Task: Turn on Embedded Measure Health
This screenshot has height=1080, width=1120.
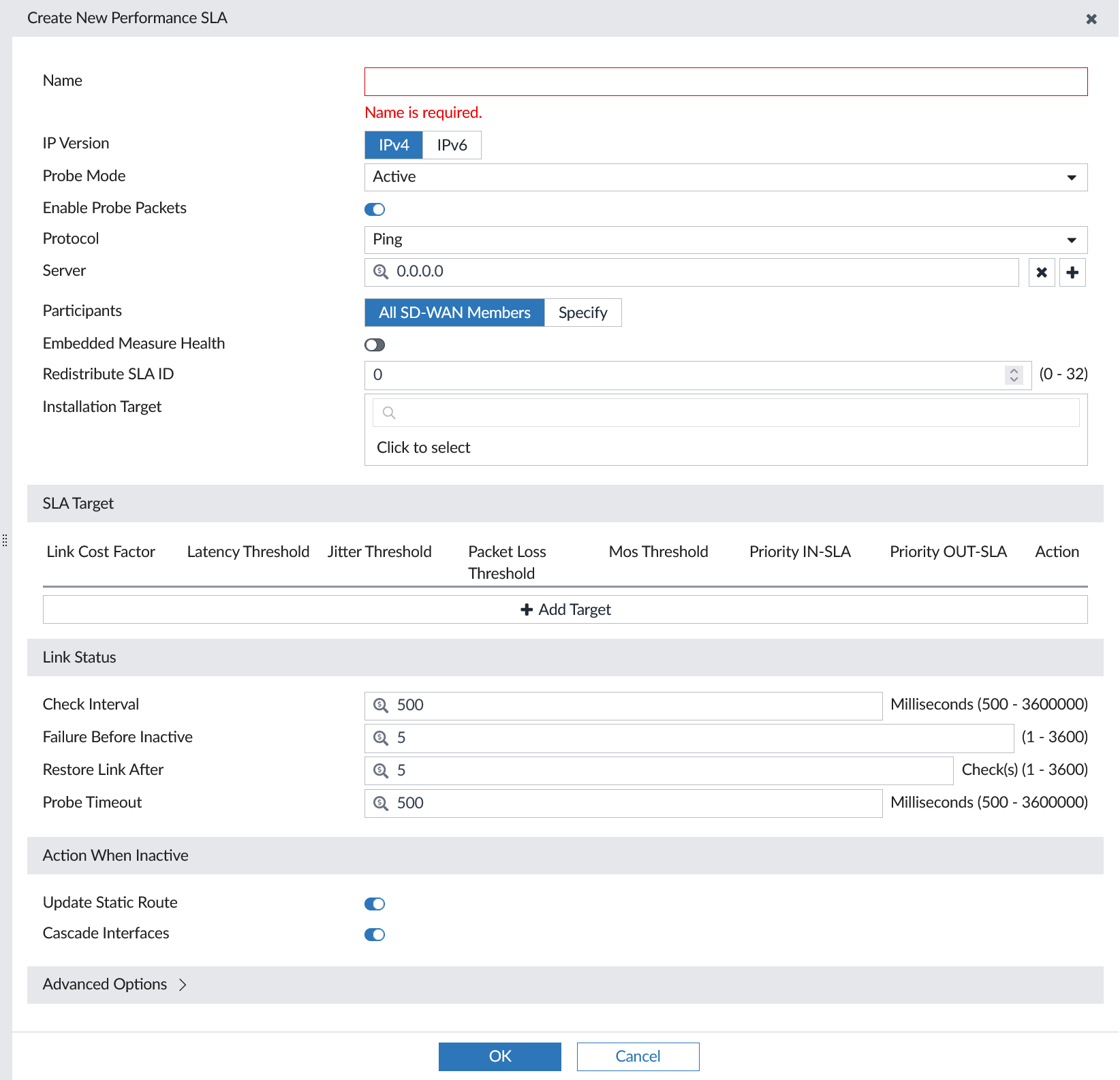Action: point(375,345)
